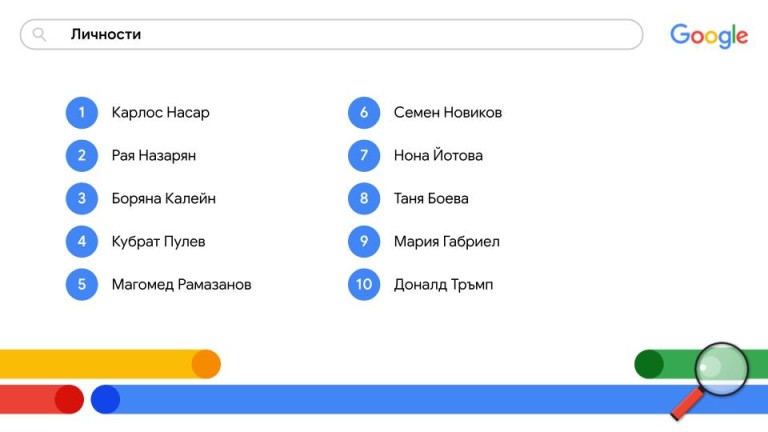Click the Google logo

click(x=709, y=36)
